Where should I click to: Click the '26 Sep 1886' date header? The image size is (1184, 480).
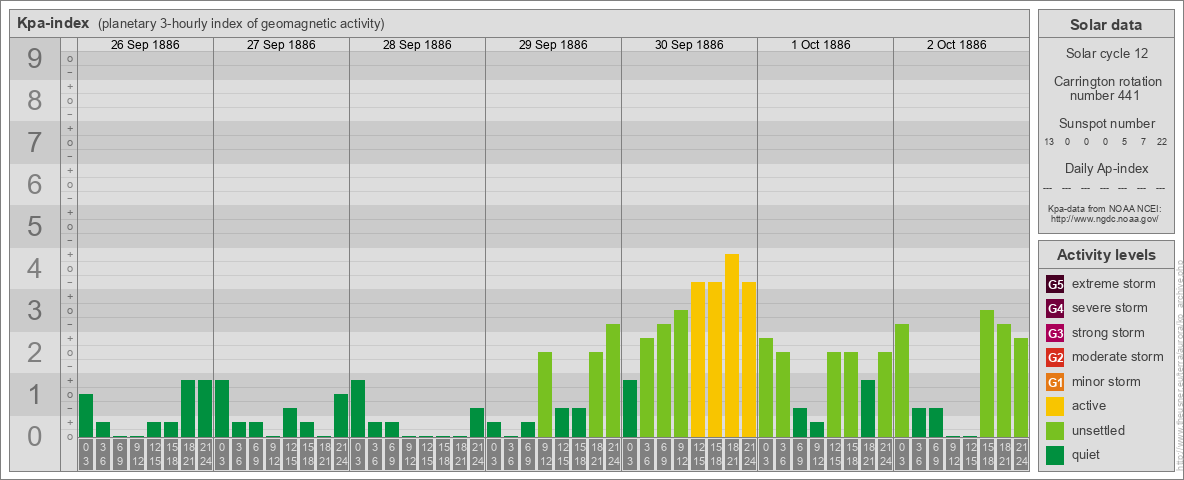tap(145, 45)
